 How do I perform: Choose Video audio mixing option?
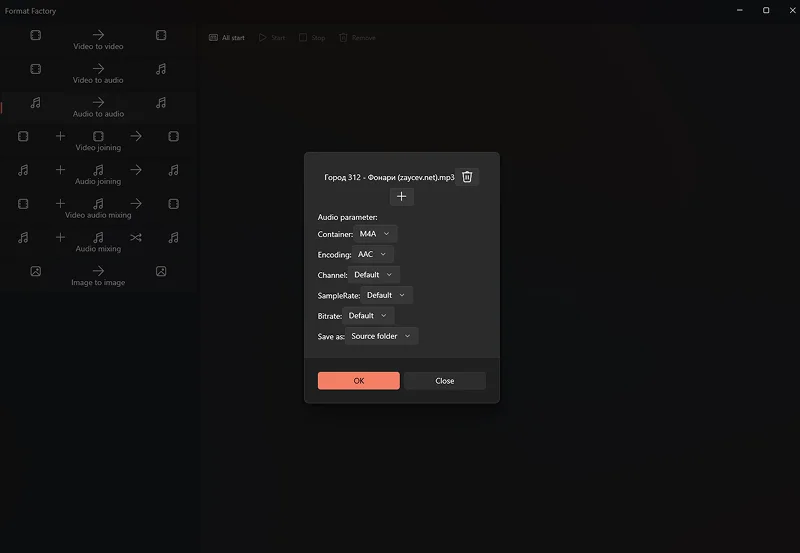point(98,209)
